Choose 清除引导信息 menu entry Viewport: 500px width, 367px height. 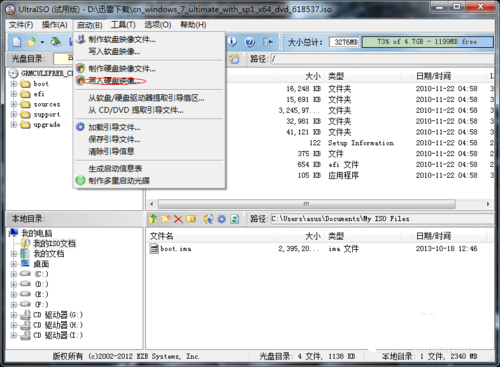click(x=149, y=151)
